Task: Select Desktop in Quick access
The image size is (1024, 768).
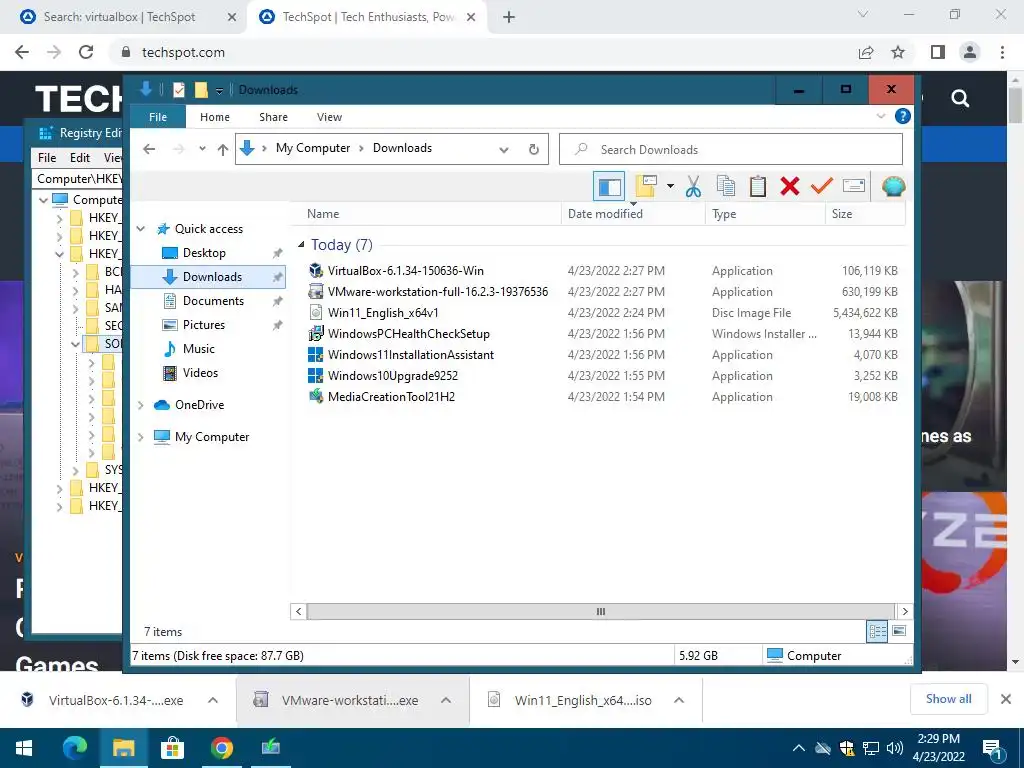Action: coord(204,253)
